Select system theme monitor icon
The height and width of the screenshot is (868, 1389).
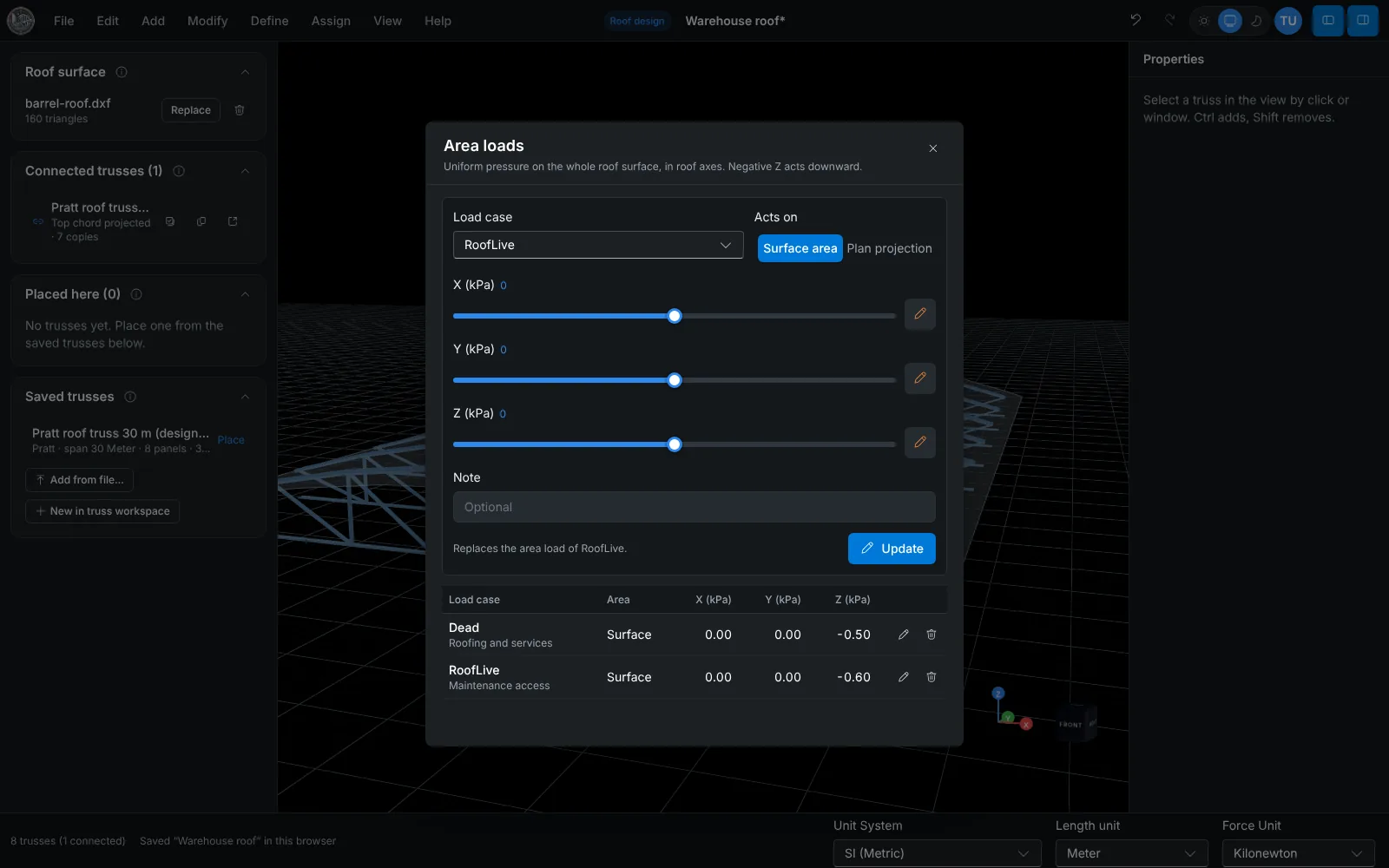pos(1230,21)
